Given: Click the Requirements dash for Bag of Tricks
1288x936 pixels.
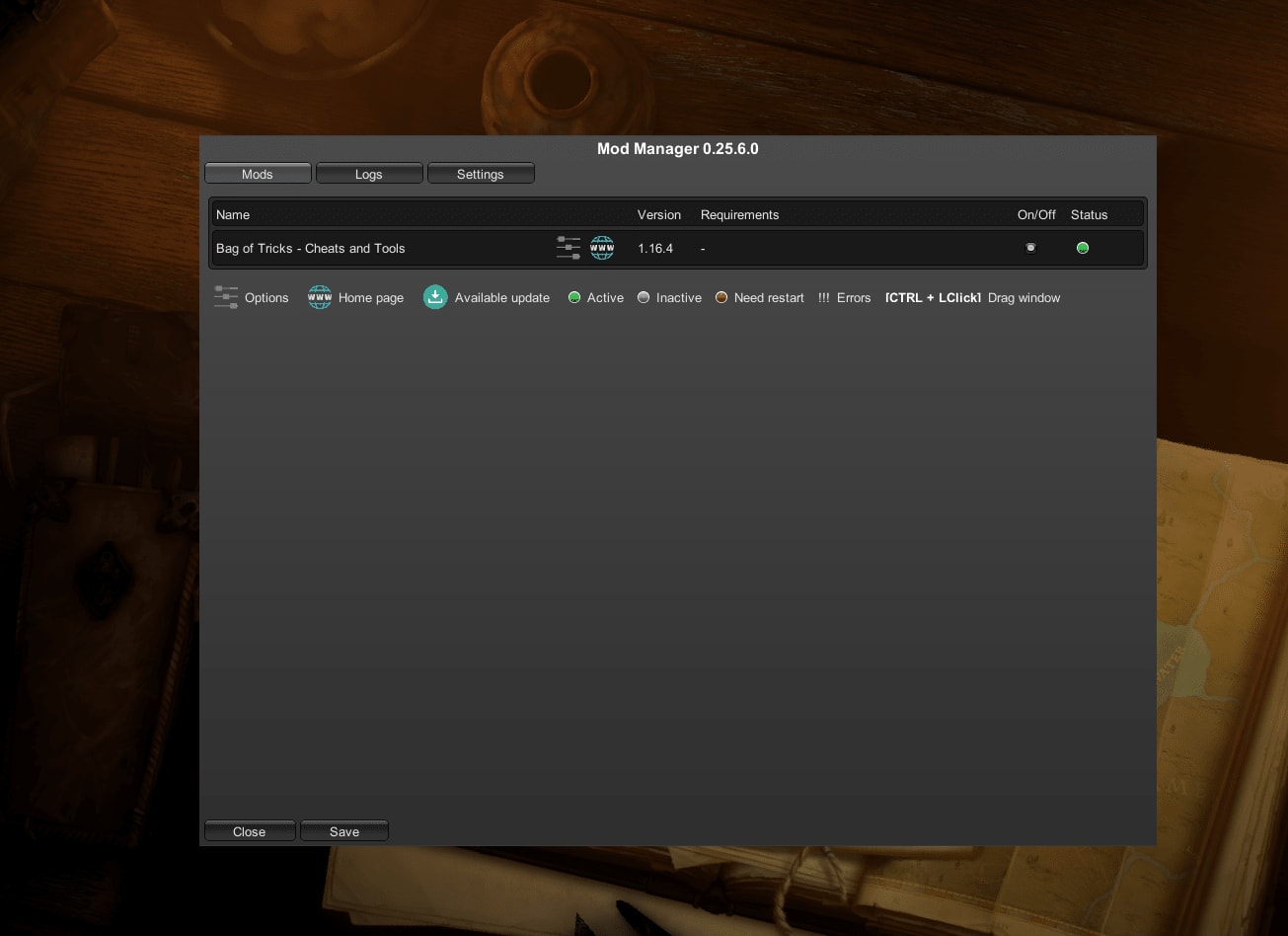Looking at the screenshot, I should point(703,249).
